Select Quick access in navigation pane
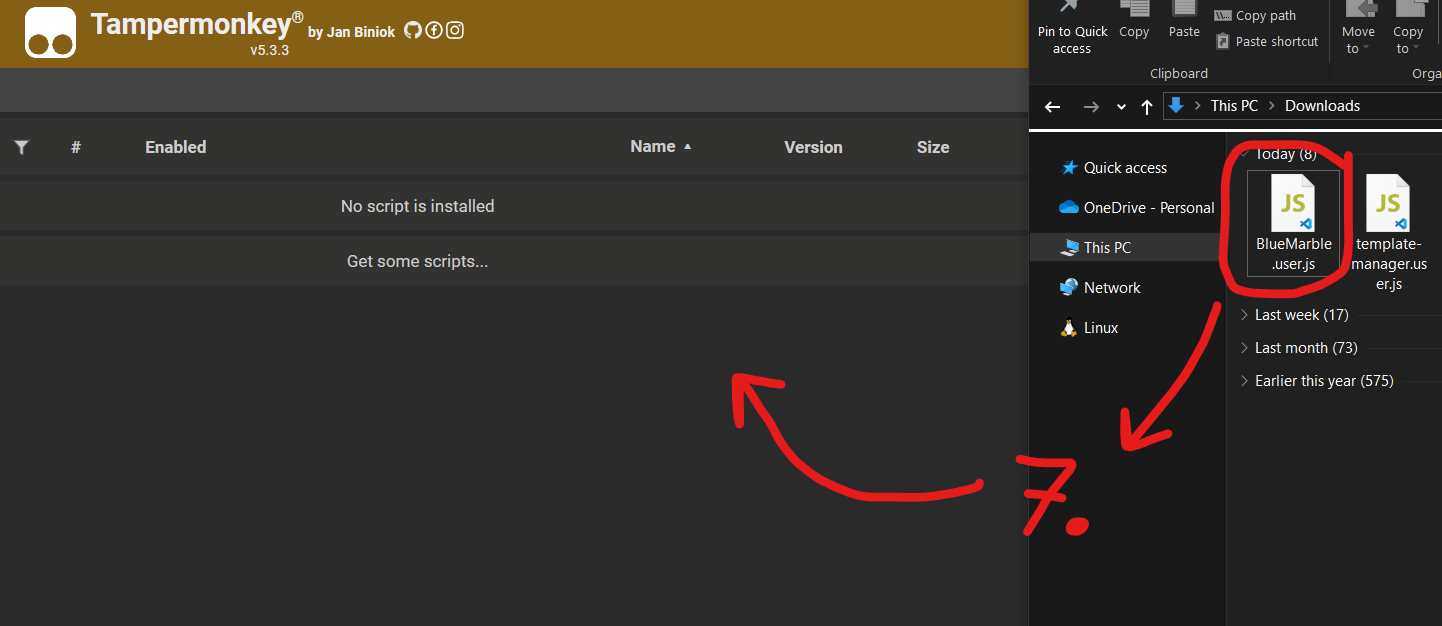Viewport: 1442px width, 626px height. [1125, 168]
